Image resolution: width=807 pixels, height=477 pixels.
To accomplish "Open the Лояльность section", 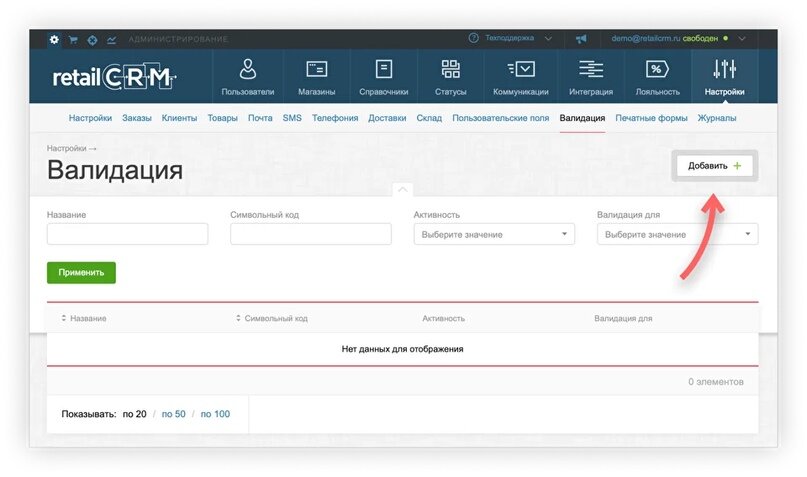I will pyautogui.click(x=657, y=77).
